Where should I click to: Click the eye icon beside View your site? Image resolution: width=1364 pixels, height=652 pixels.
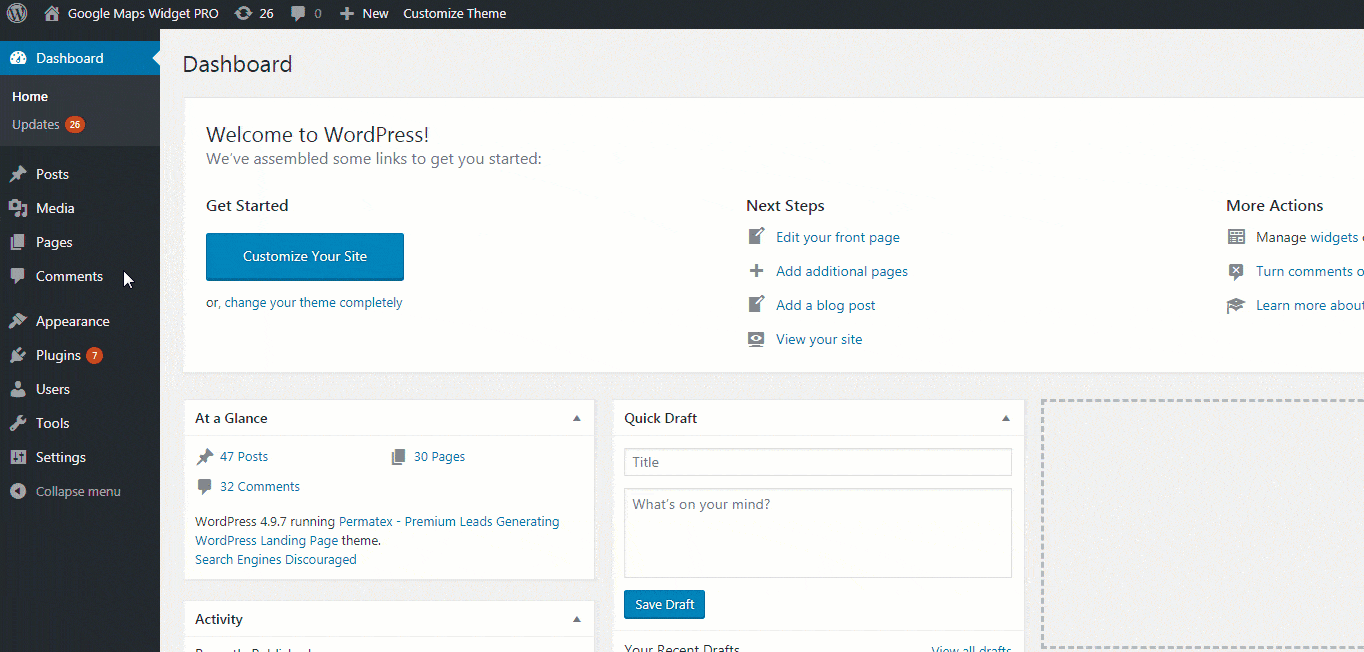point(756,339)
